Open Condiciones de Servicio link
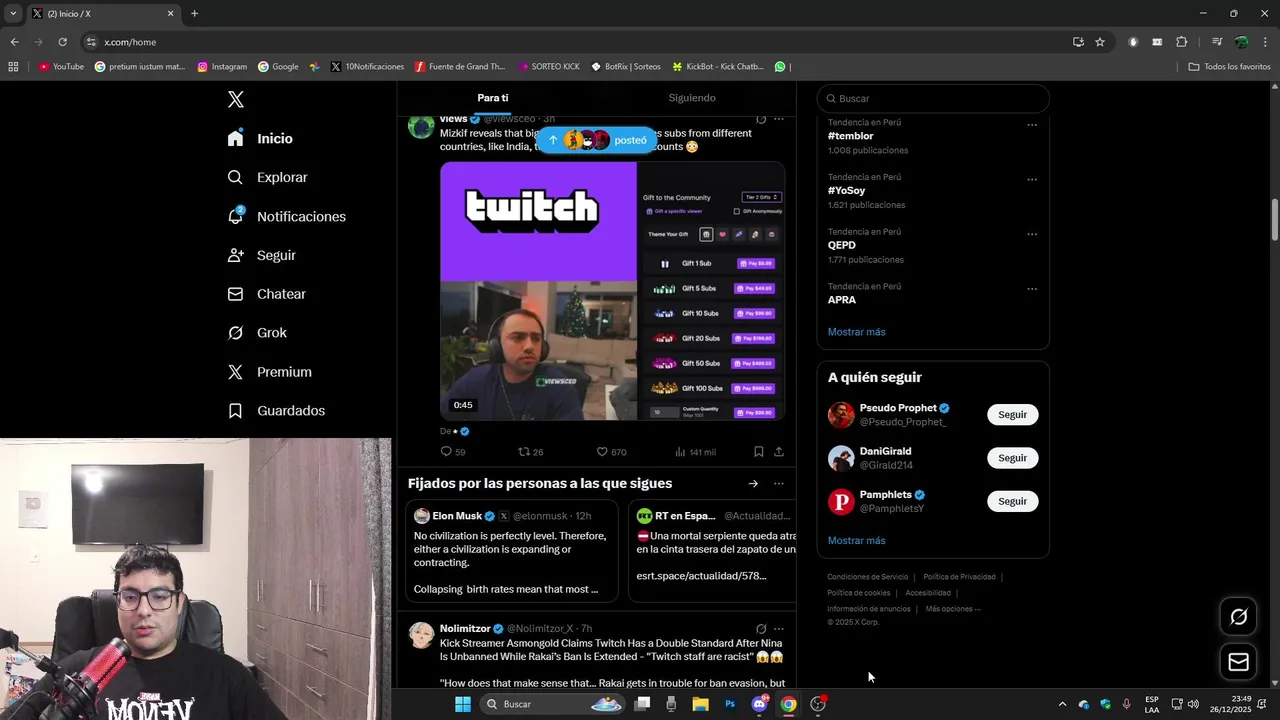 click(x=867, y=577)
